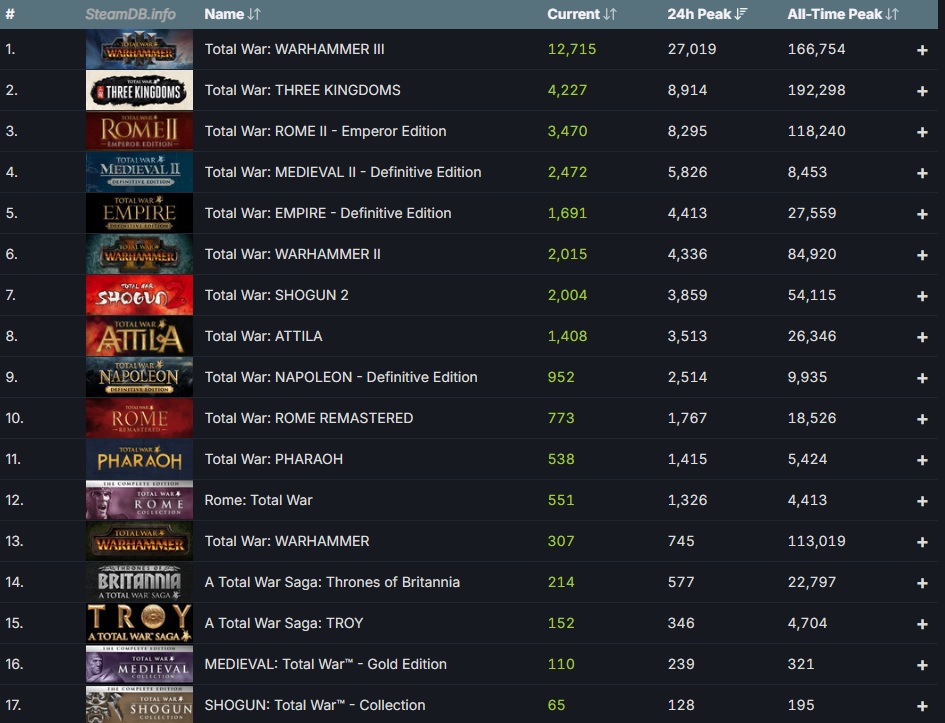Open THREE KINGDOMS game thumbnail
The width and height of the screenshot is (945, 723).
[139, 90]
